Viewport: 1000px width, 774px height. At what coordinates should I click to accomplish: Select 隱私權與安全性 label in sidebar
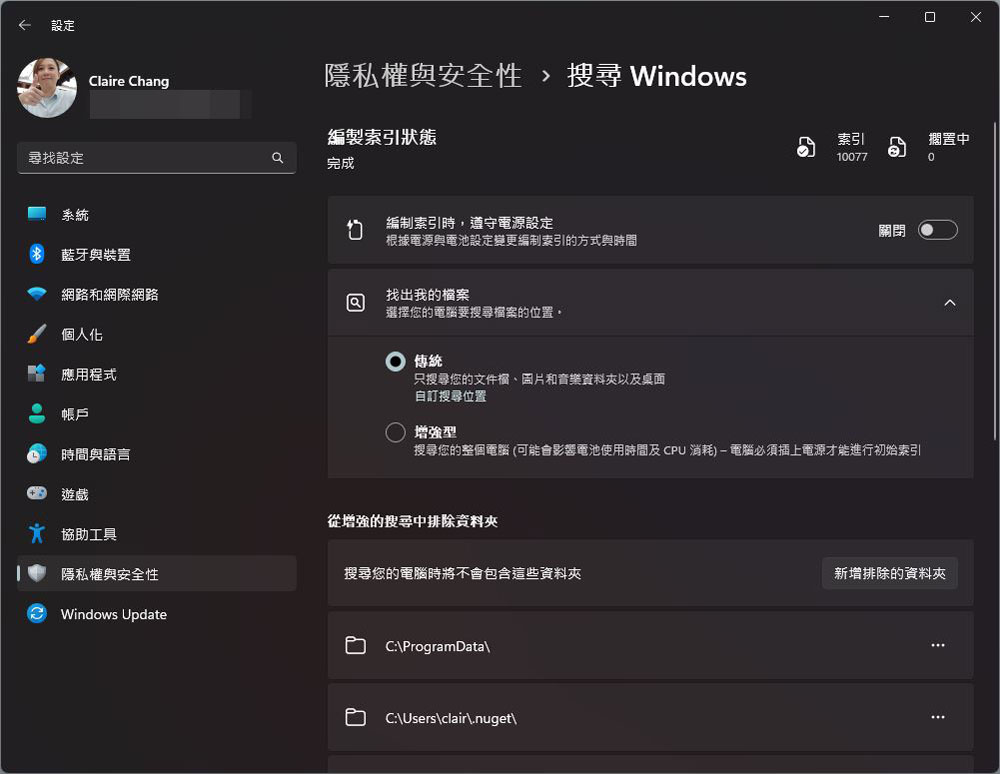point(110,574)
